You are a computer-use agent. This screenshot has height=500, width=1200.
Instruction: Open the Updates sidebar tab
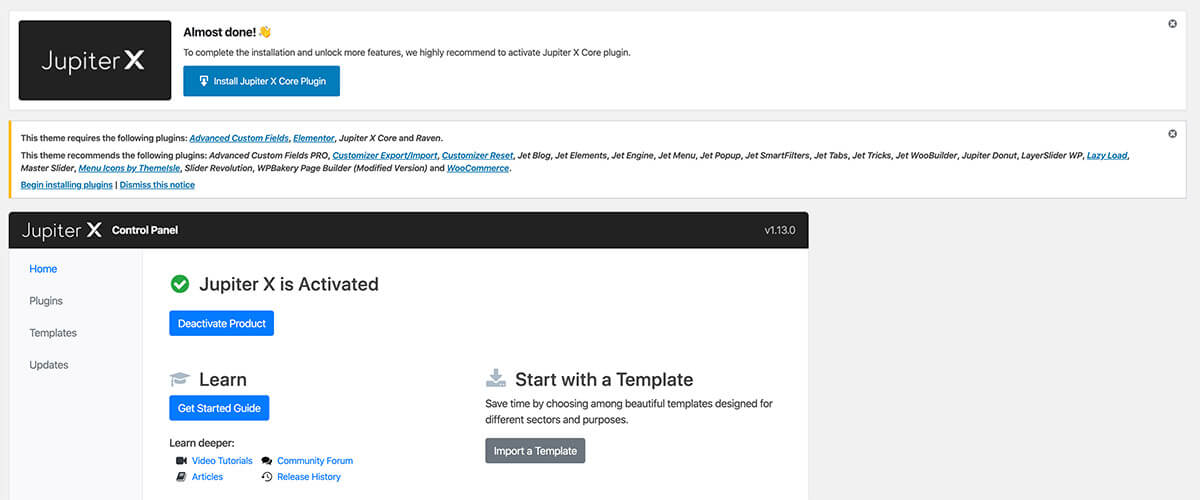(49, 365)
